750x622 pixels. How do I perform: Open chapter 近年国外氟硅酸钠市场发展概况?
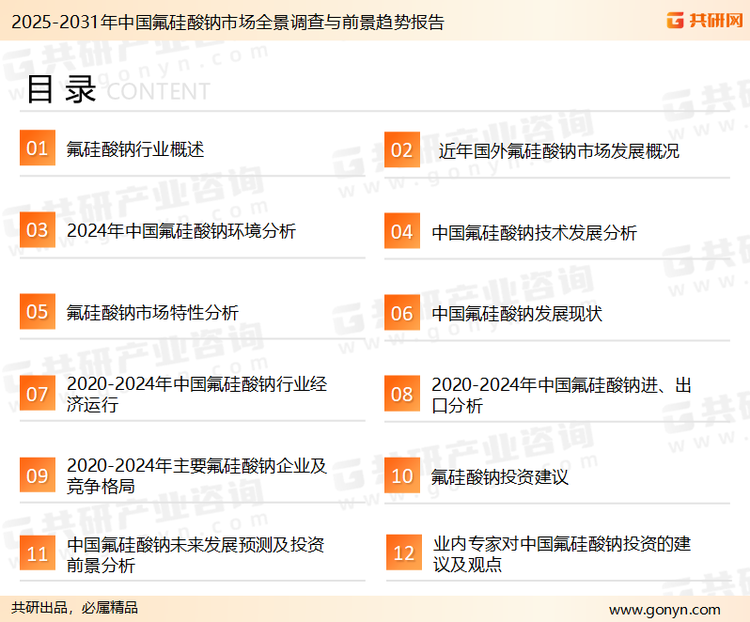[x=559, y=151]
